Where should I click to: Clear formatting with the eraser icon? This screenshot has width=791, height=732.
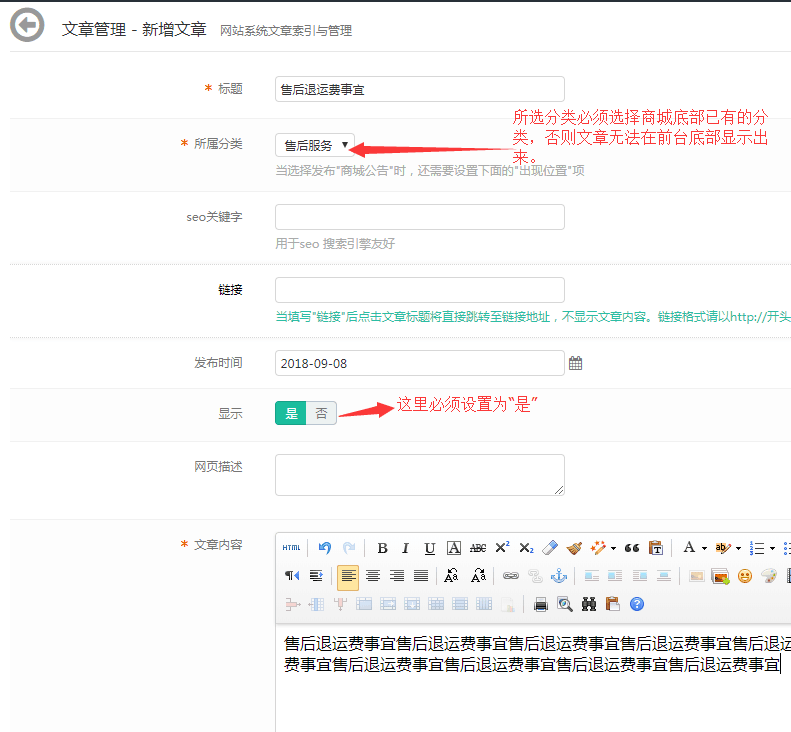(x=550, y=548)
